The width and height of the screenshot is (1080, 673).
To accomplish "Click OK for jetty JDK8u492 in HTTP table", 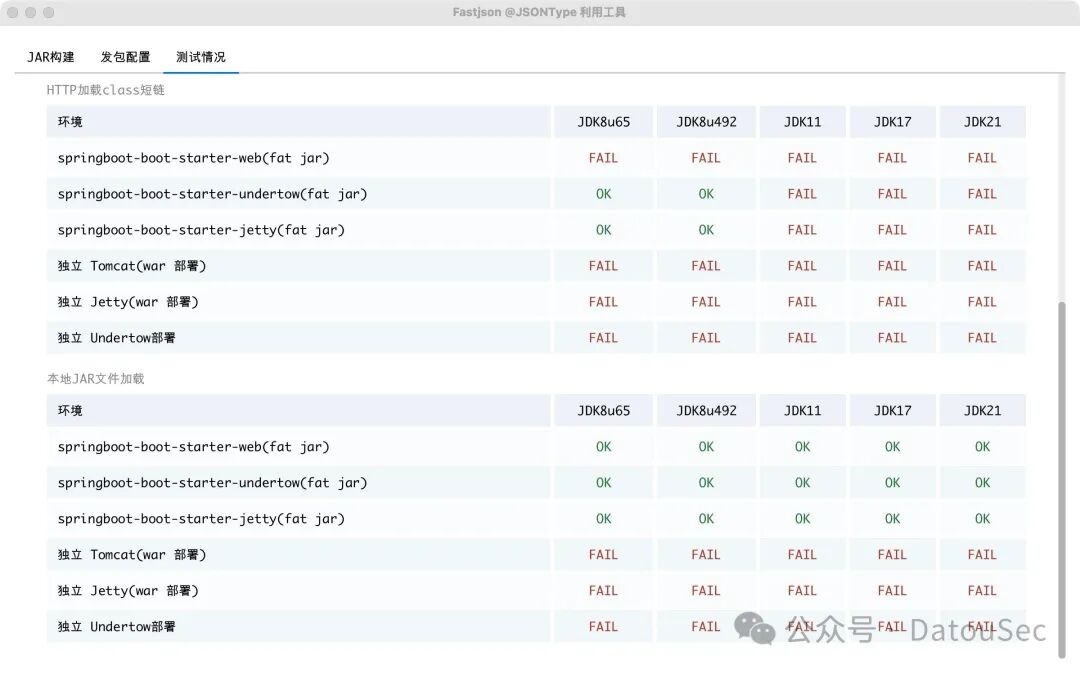I will tap(706, 230).
